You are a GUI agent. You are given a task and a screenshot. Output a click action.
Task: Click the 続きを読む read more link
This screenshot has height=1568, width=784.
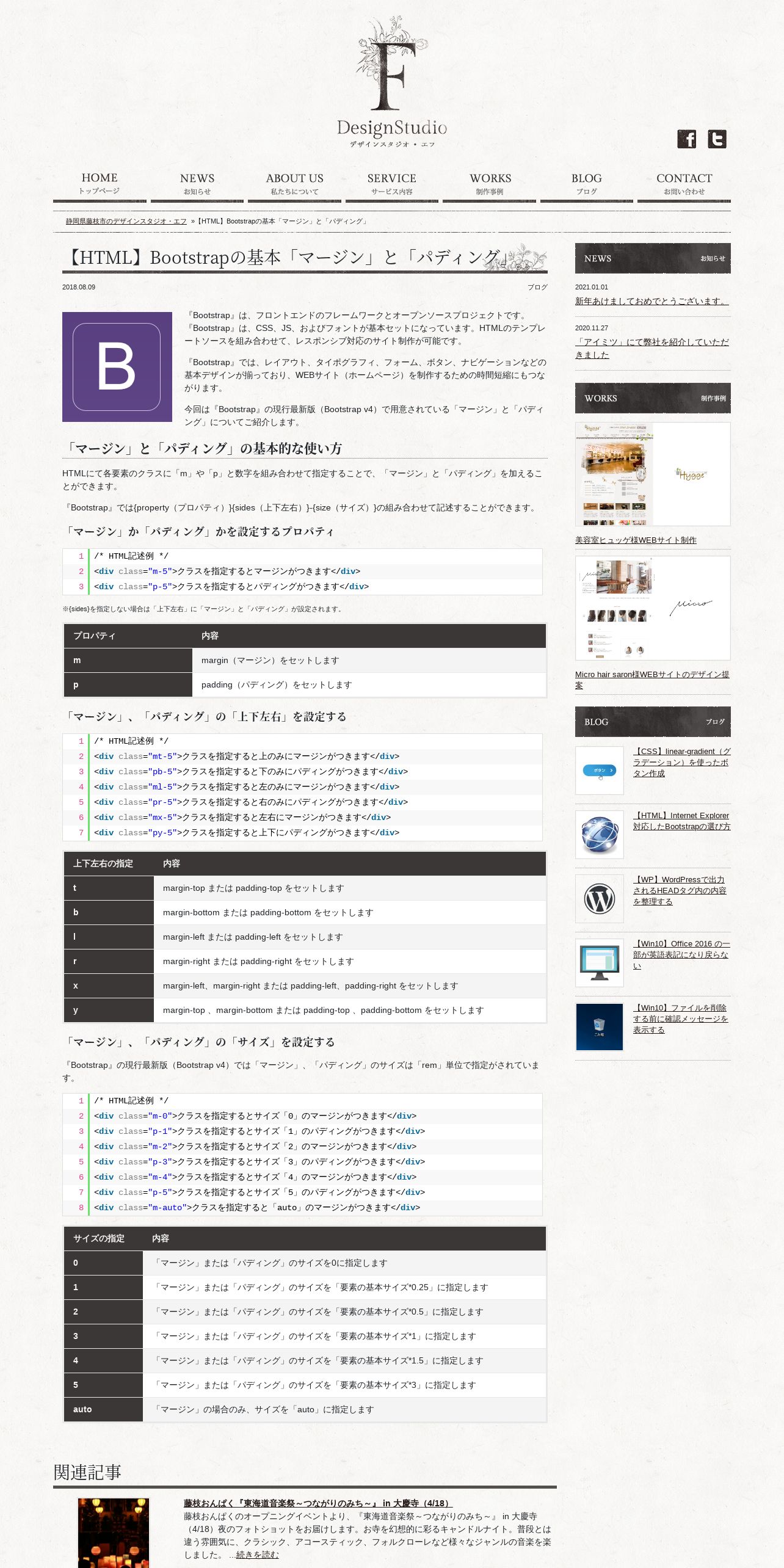[x=257, y=1555]
